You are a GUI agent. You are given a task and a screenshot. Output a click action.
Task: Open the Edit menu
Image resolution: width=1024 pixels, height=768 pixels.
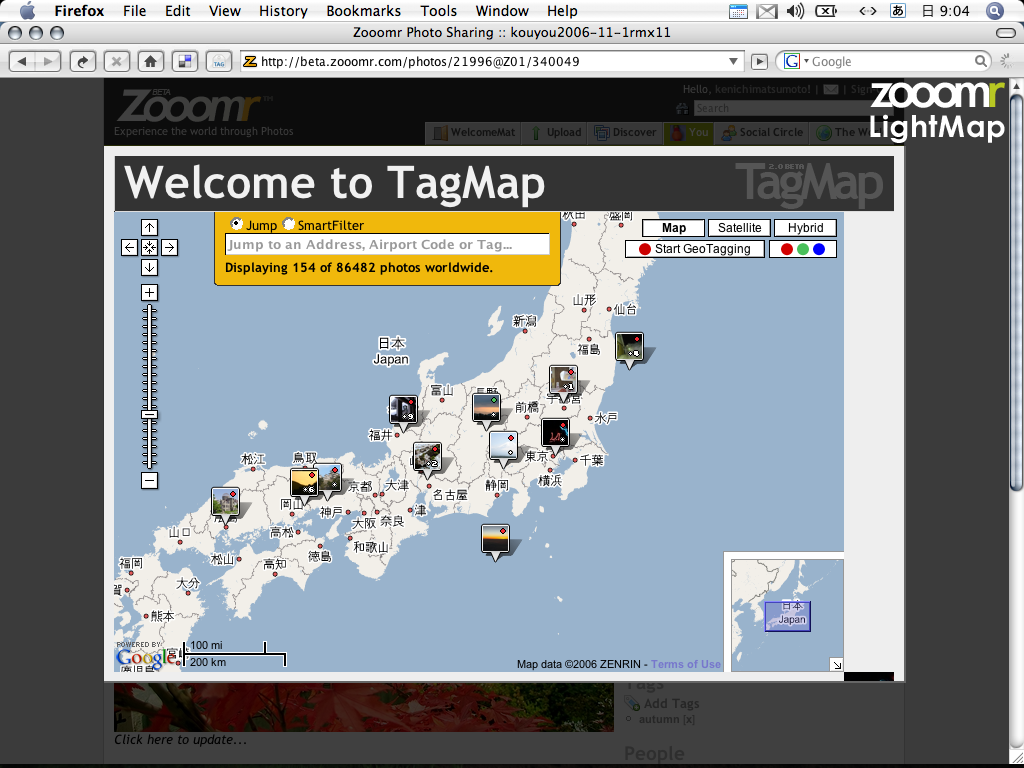coord(178,11)
